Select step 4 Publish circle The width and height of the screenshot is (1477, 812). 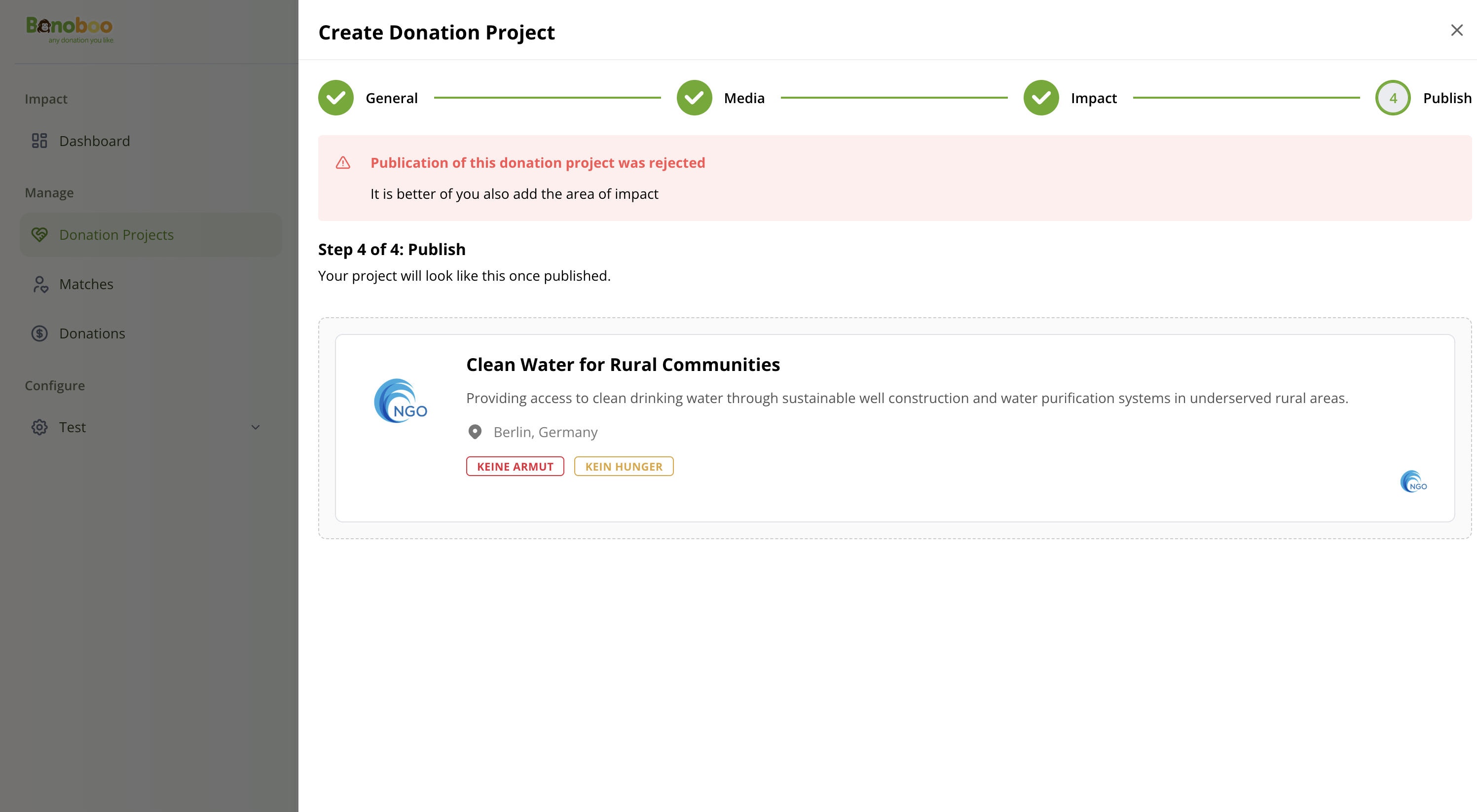[x=1393, y=98]
